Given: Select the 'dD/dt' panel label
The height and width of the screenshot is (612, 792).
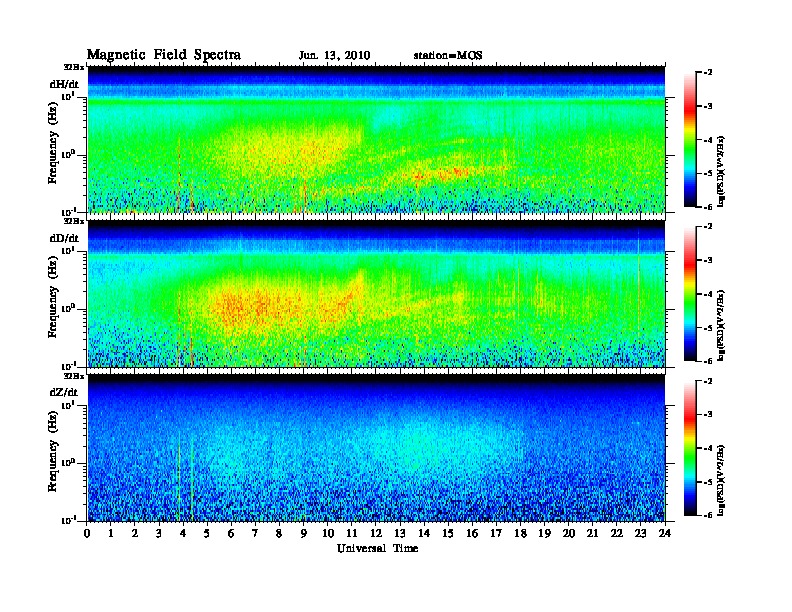Looking at the screenshot, I should (x=64, y=238).
